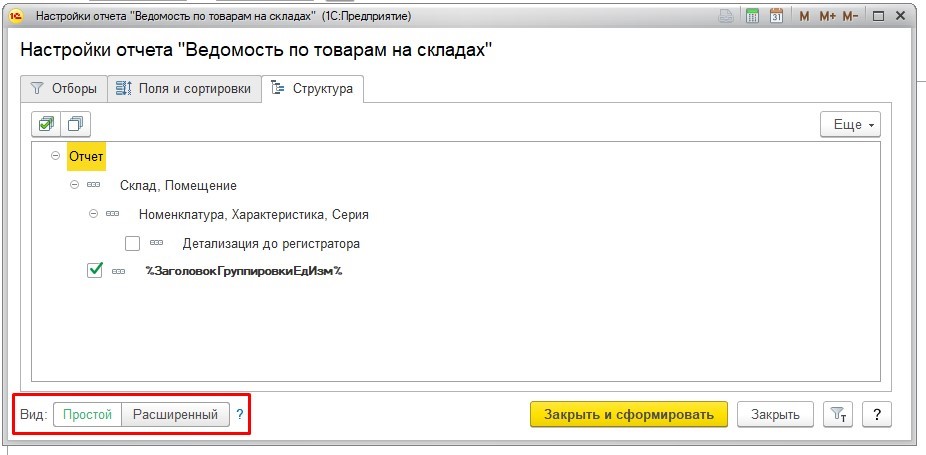Image resolution: width=926 pixels, height=455 pixels.
Task: Click the M+ memory add button
Action: point(827,17)
